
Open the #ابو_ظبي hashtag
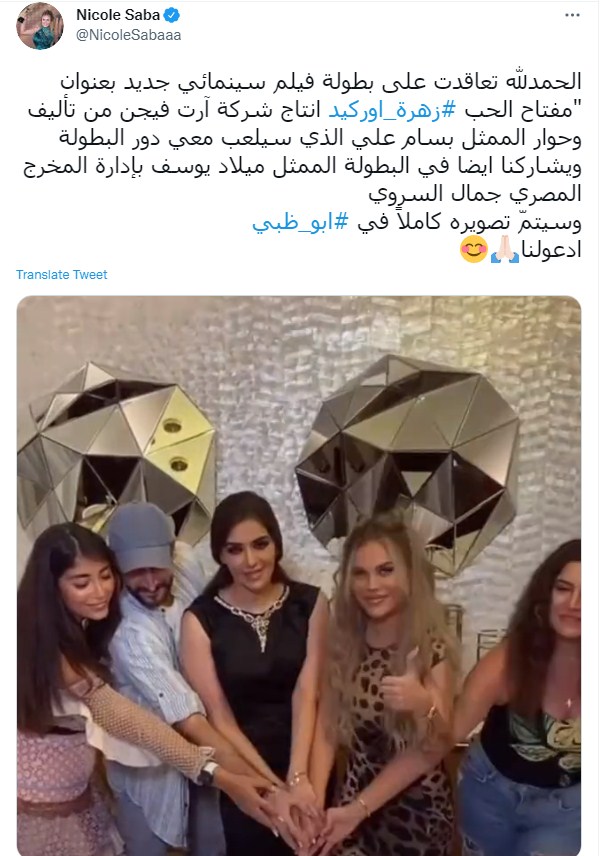tap(300, 223)
